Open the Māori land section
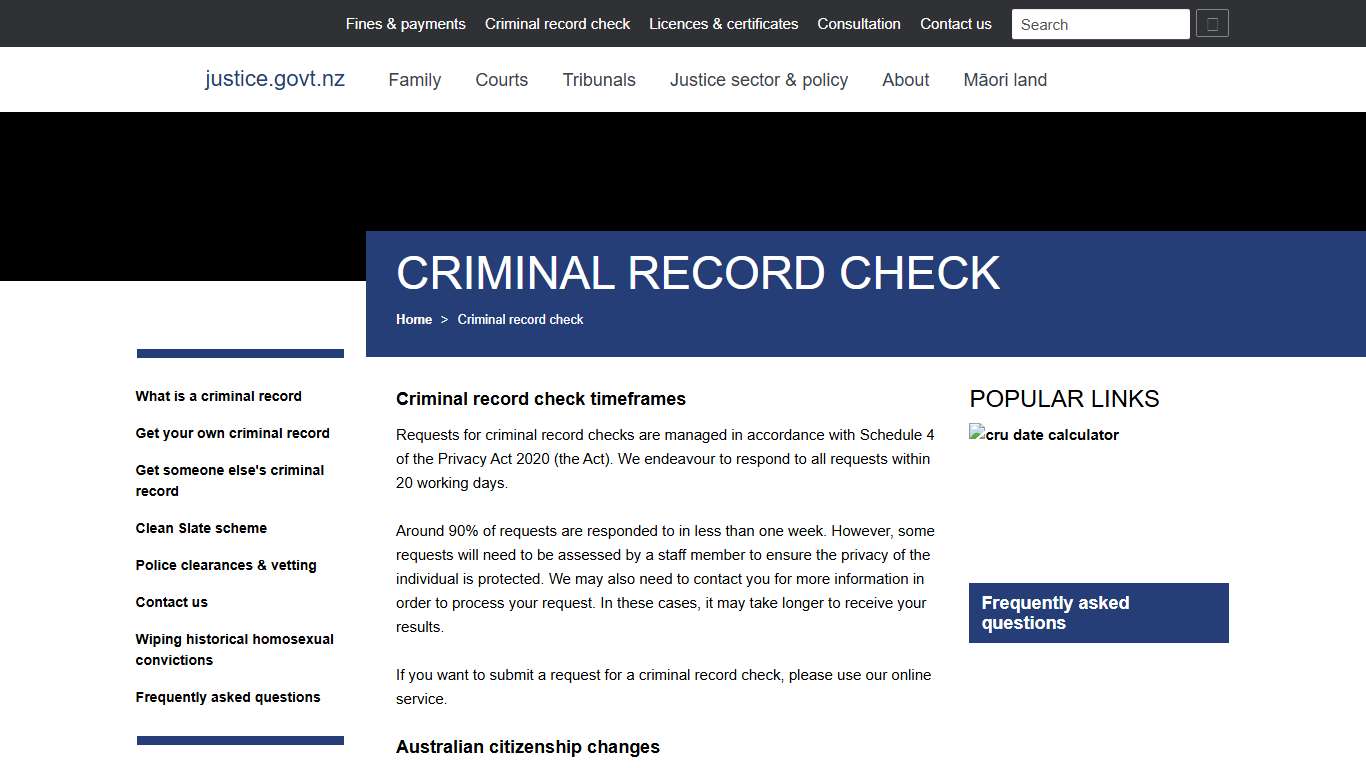The width and height of the screenshot is (1366, 768). click(x=1004, y=80)
